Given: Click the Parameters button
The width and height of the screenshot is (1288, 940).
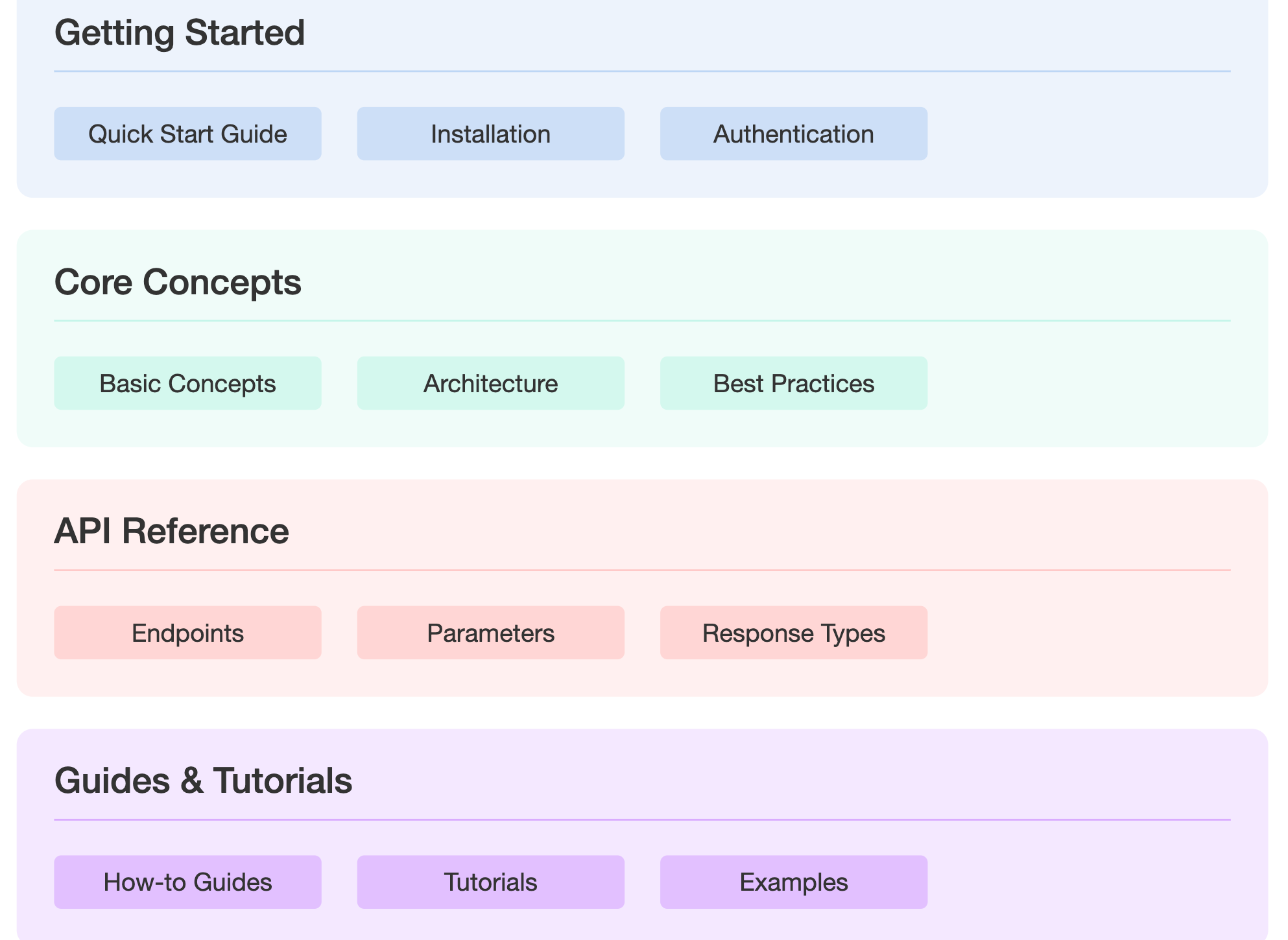Looking at the screenshot, I should (490, 633).
